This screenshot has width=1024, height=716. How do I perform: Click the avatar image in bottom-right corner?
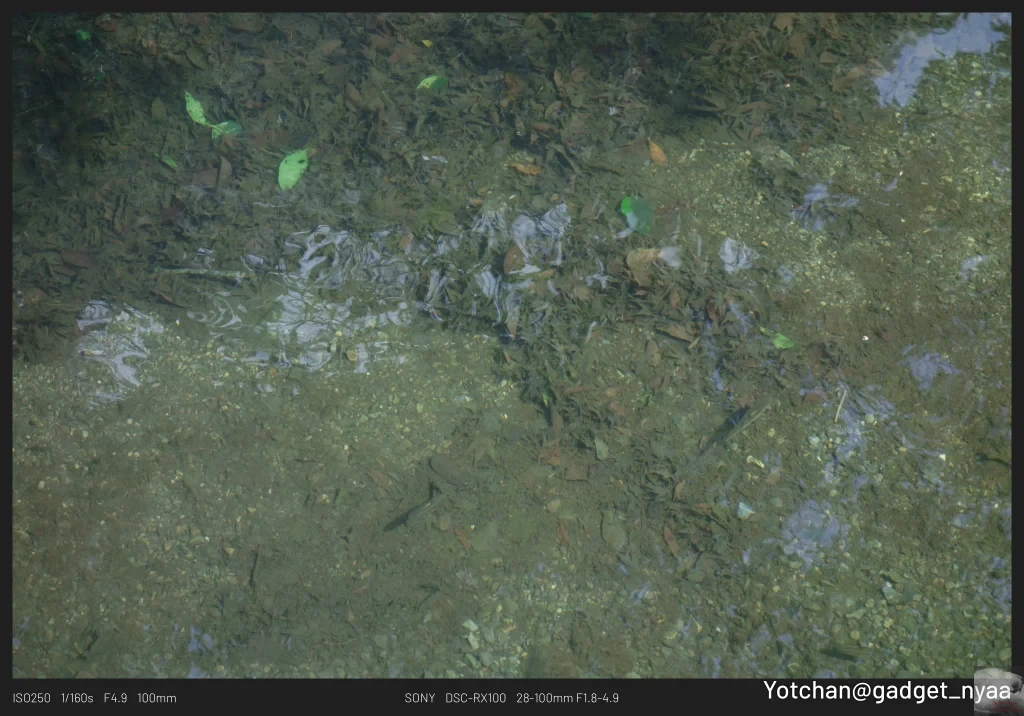pyautogui.click(x=996, y=691)
